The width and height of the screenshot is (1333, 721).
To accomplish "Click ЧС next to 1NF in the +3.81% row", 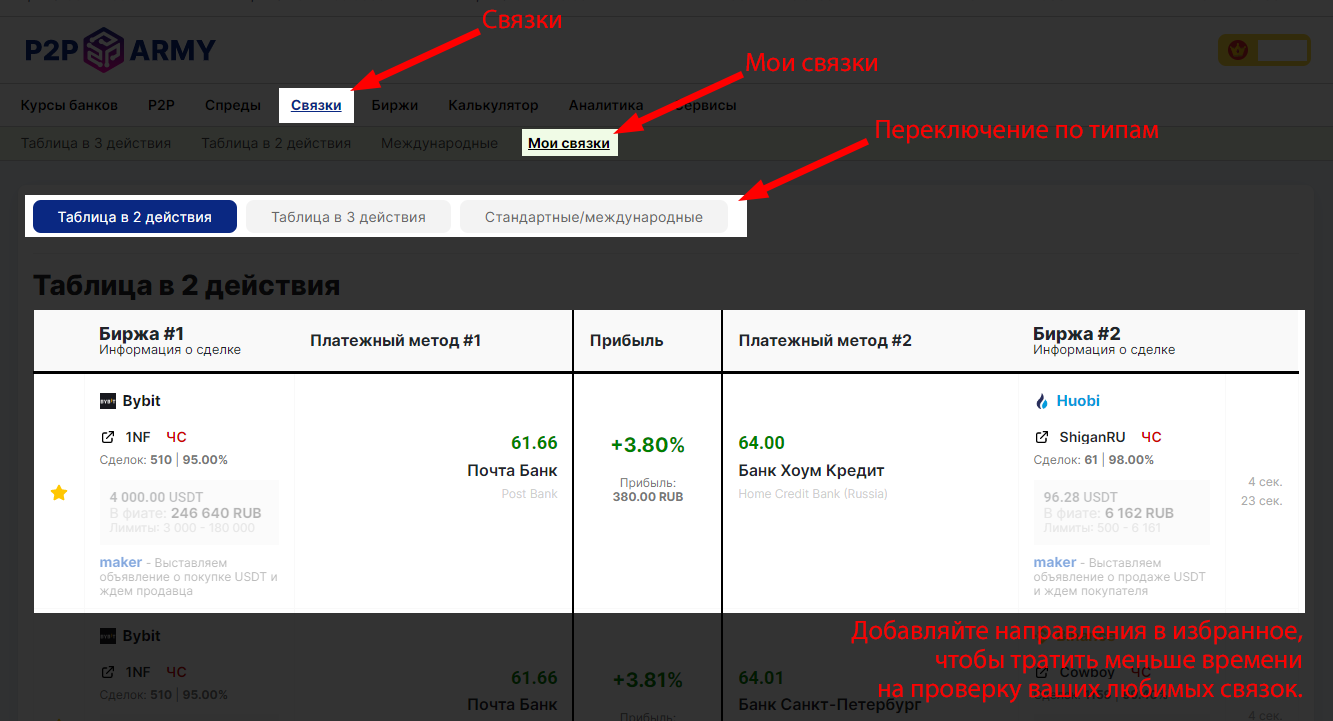I will [176, 672].
